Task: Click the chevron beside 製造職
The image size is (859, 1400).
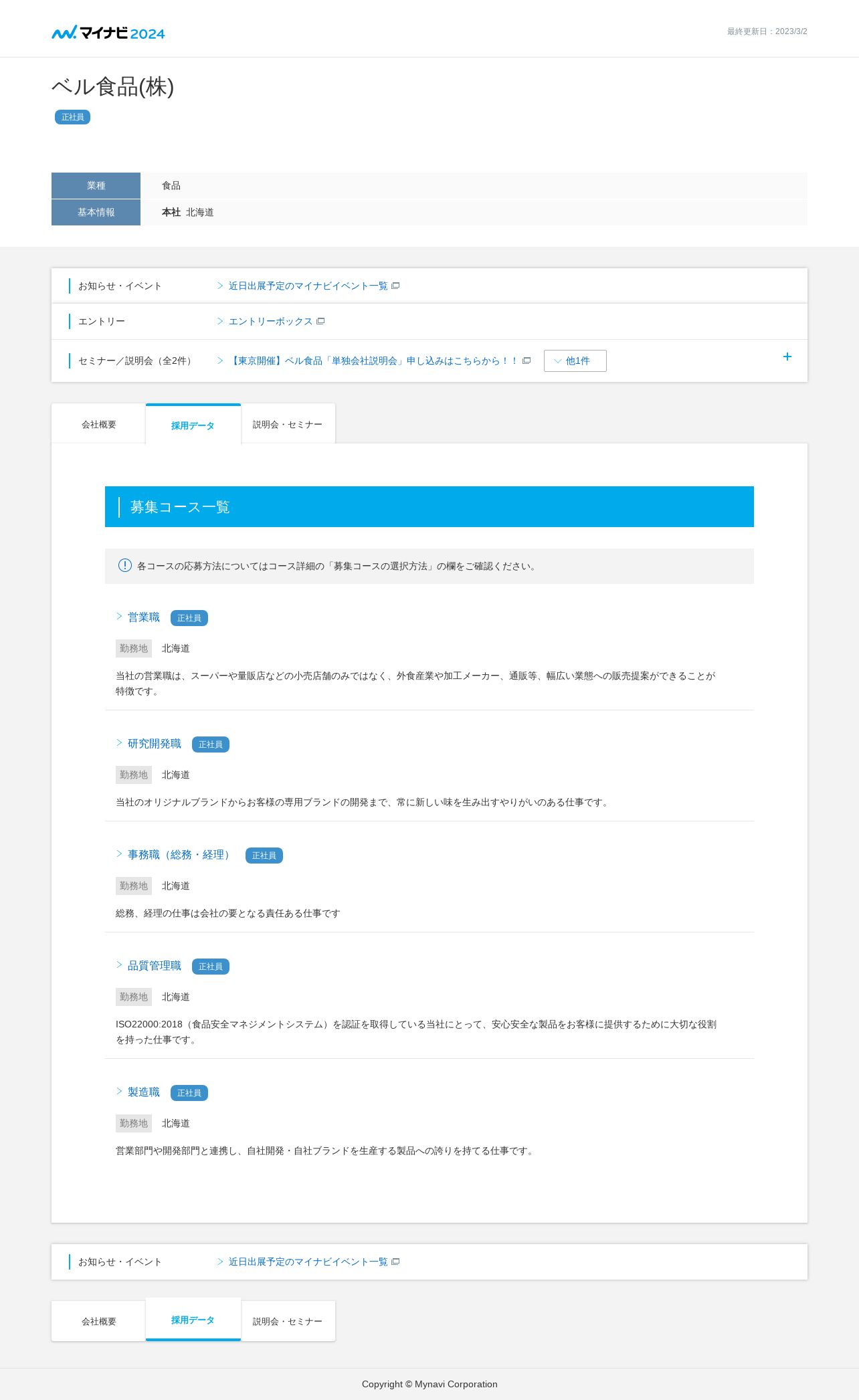Action: pos(119,1091)
